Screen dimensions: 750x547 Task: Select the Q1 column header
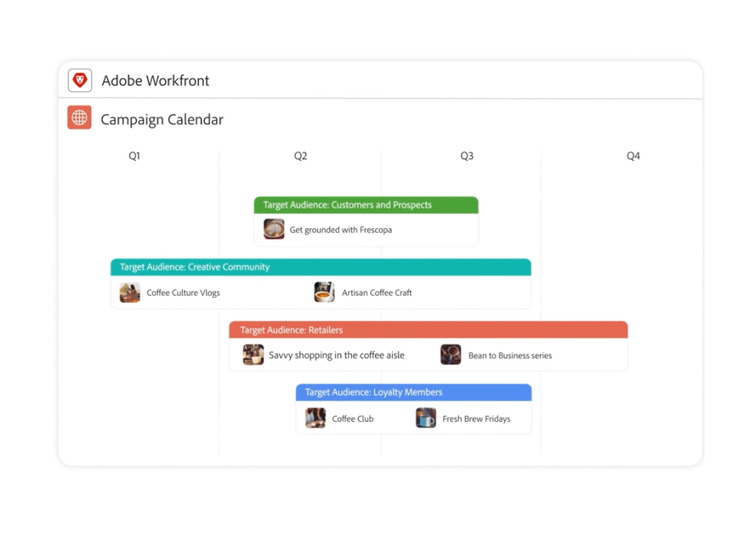coord(134,156)
